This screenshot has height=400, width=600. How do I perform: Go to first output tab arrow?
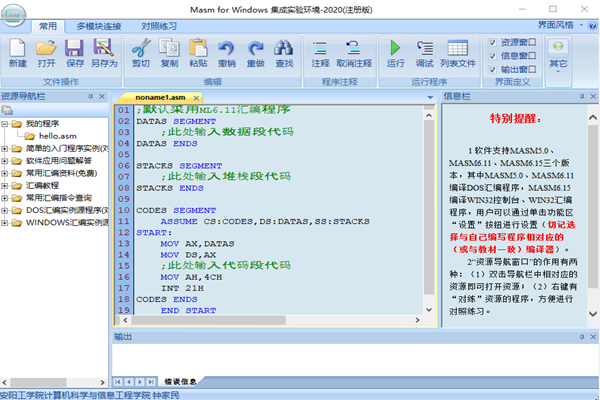(118, 382)
